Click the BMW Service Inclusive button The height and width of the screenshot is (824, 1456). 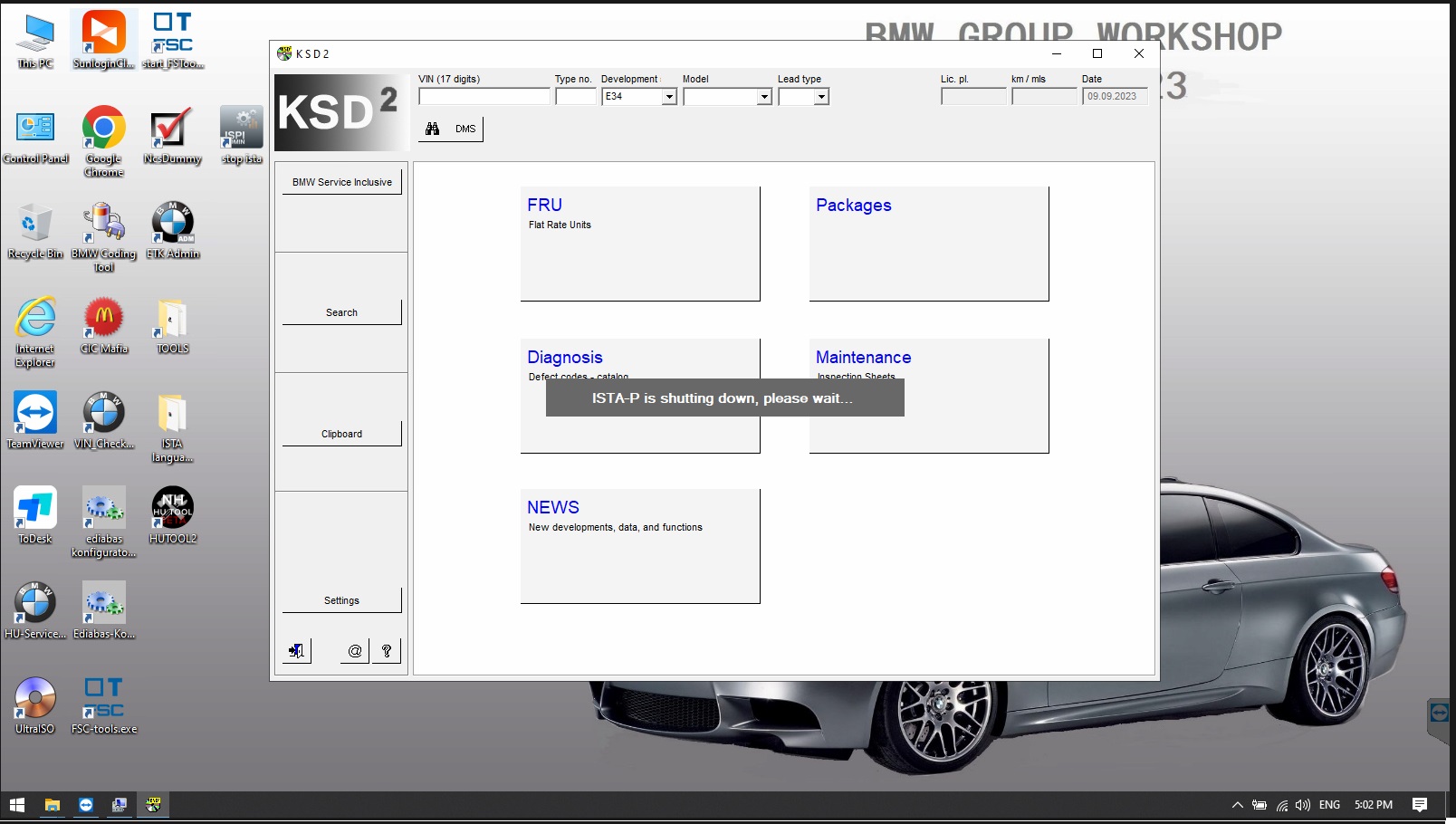coord(341,182)
